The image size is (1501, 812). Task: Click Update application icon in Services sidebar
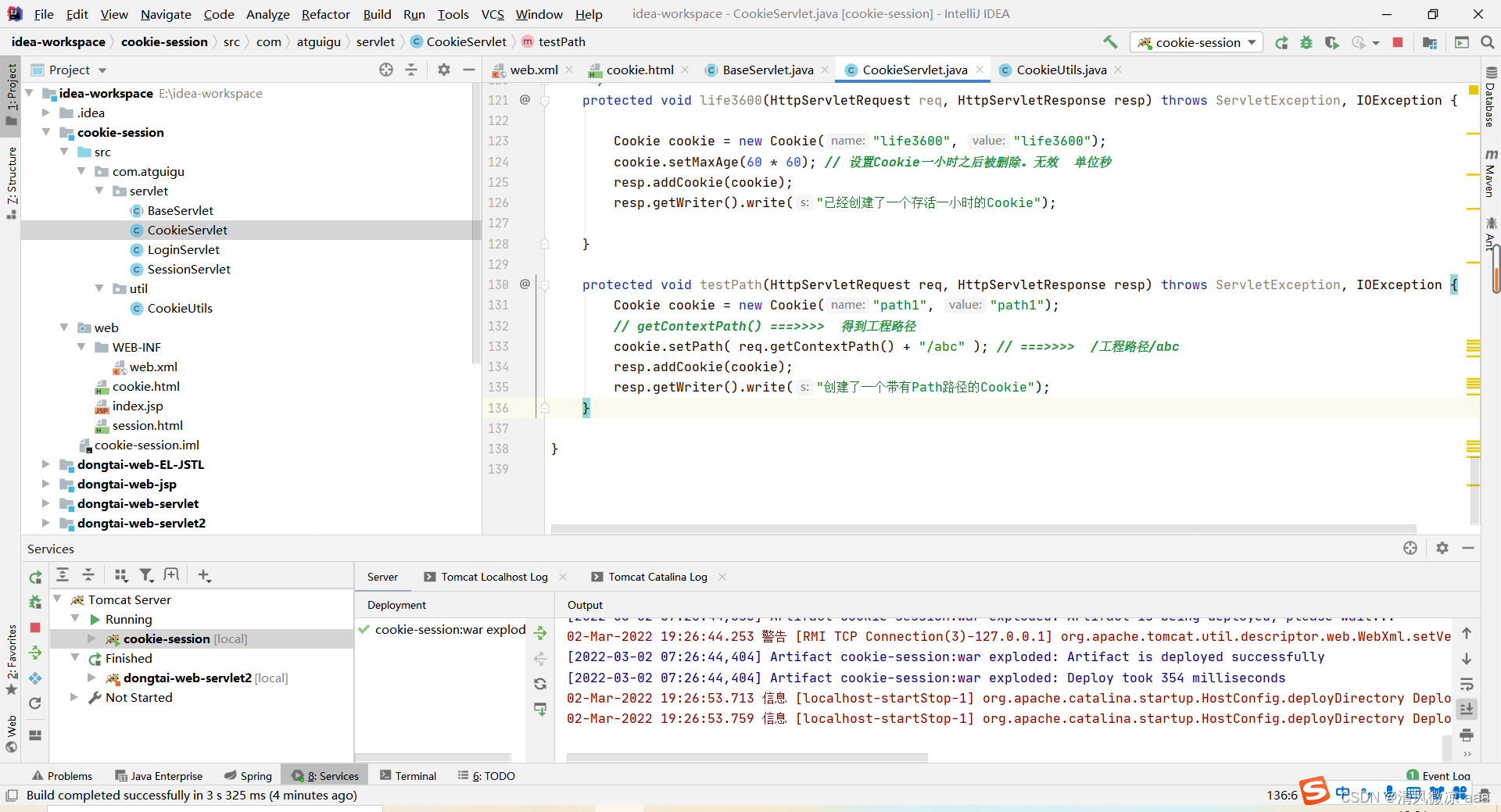pyautogui.click(x=35, y=678)
